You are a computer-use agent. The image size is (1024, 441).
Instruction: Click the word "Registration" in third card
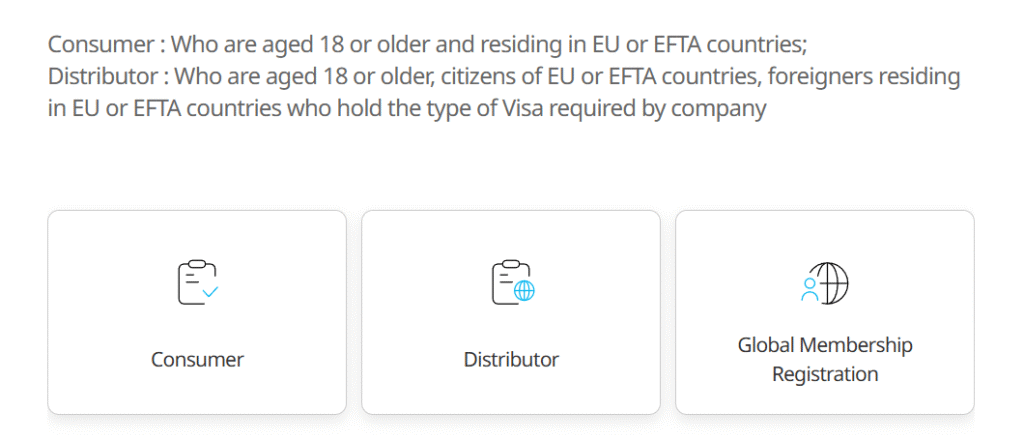point(825,375)
